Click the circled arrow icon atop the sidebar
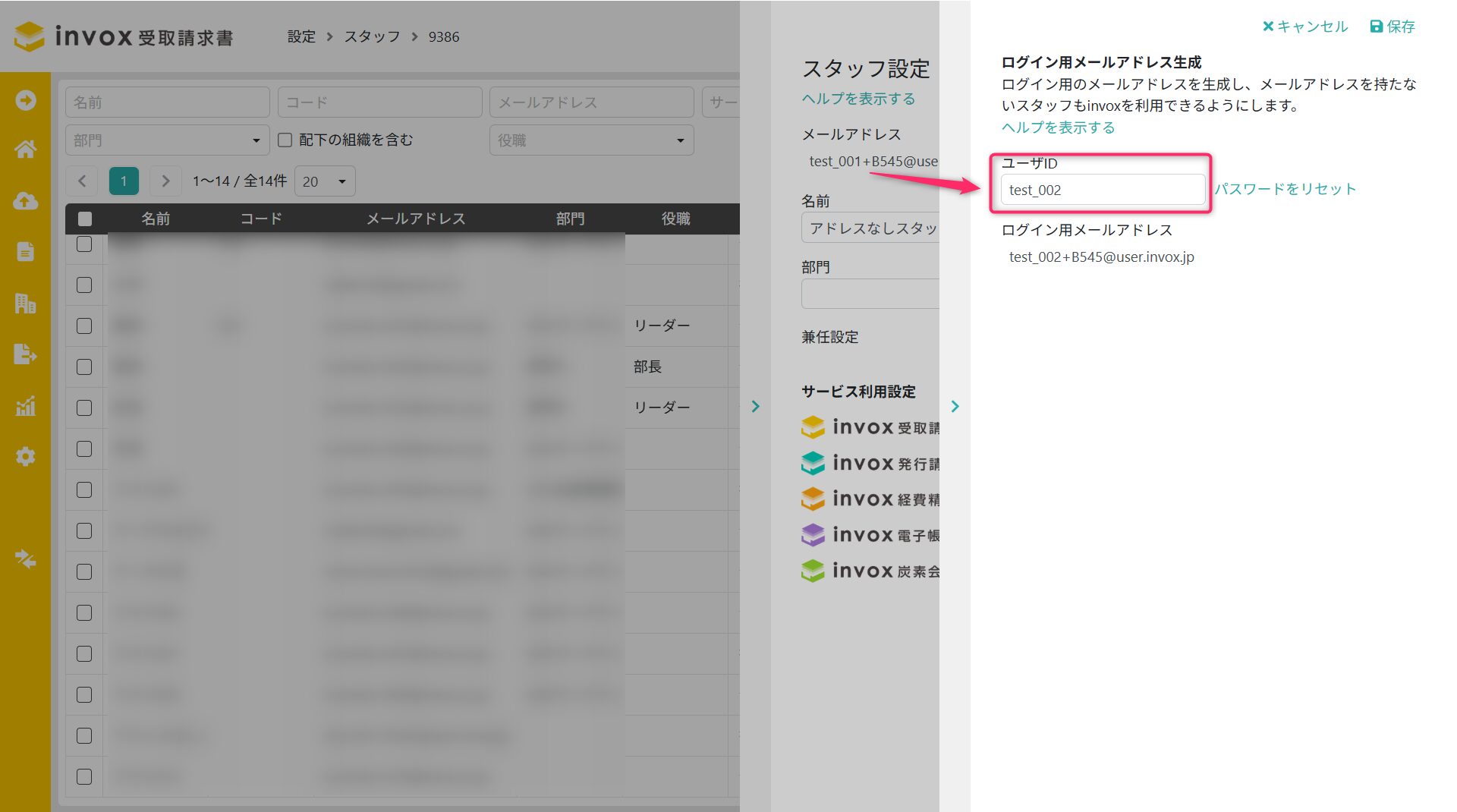1457x812 pixels. tap(25, 100)
